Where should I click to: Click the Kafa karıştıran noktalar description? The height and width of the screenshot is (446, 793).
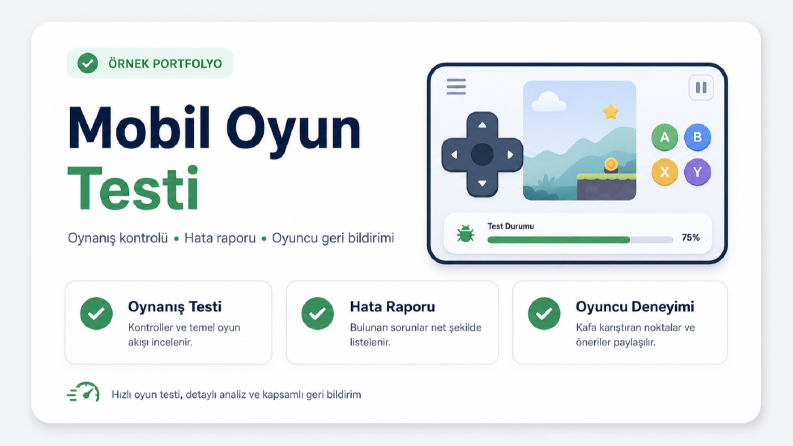click(x=635, y=335)
